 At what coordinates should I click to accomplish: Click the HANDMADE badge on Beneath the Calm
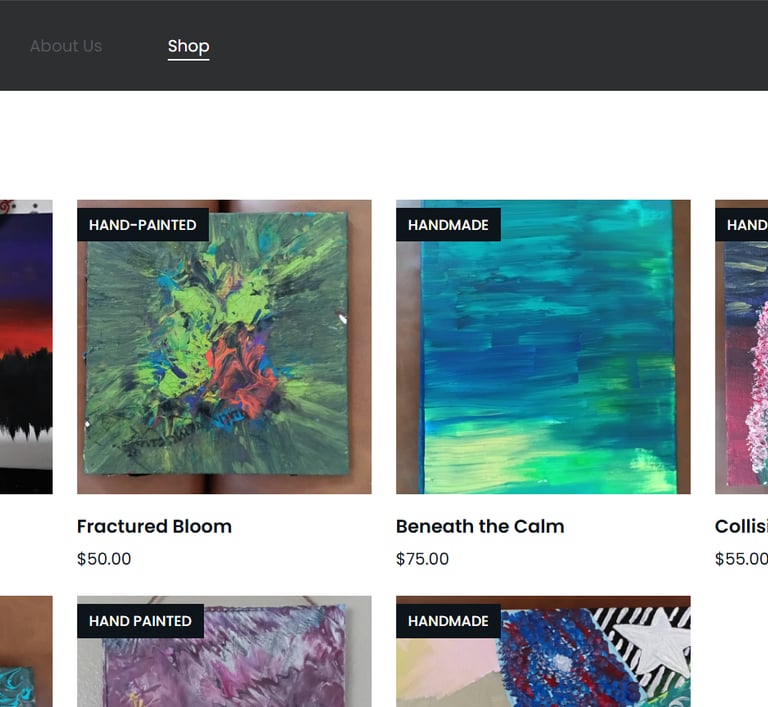click(x=448, y=225)
